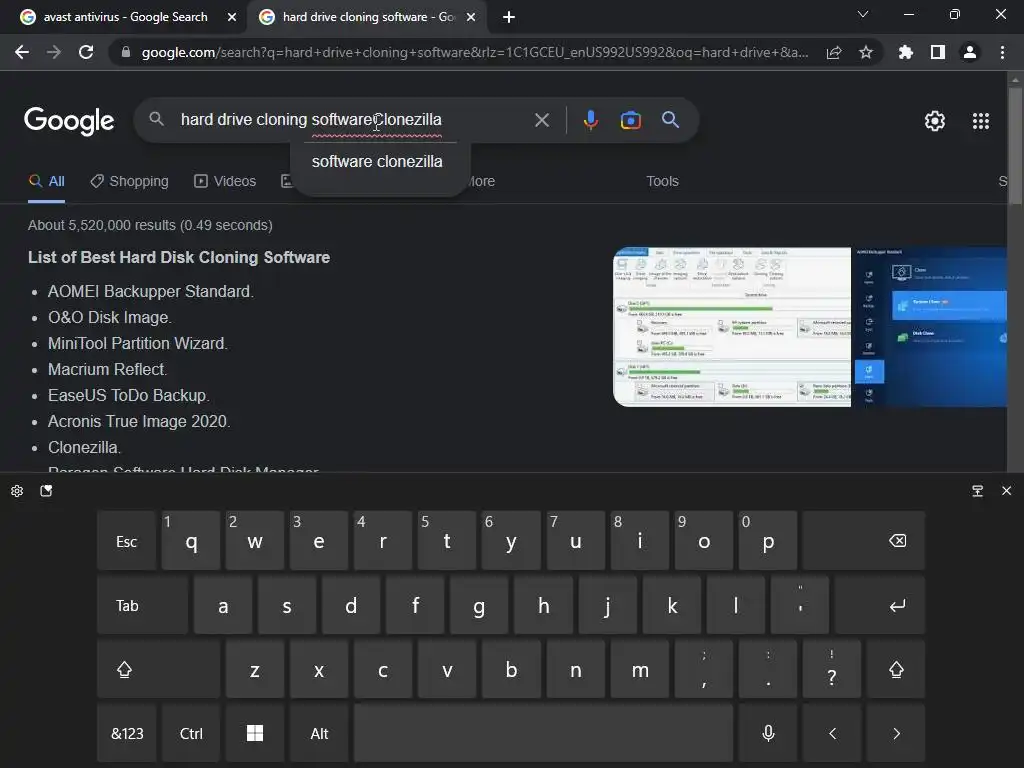Tap the right arrow key
Viewport: 1024px width, 768px height.
(896, 734)
